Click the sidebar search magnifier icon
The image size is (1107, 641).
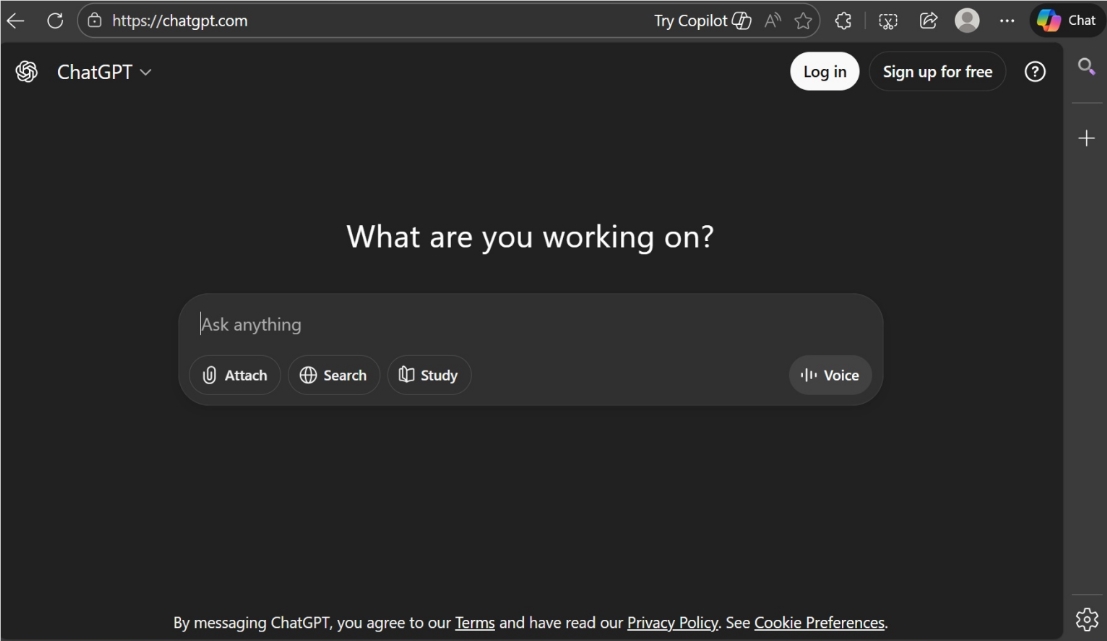click(x=1086, y=67)
